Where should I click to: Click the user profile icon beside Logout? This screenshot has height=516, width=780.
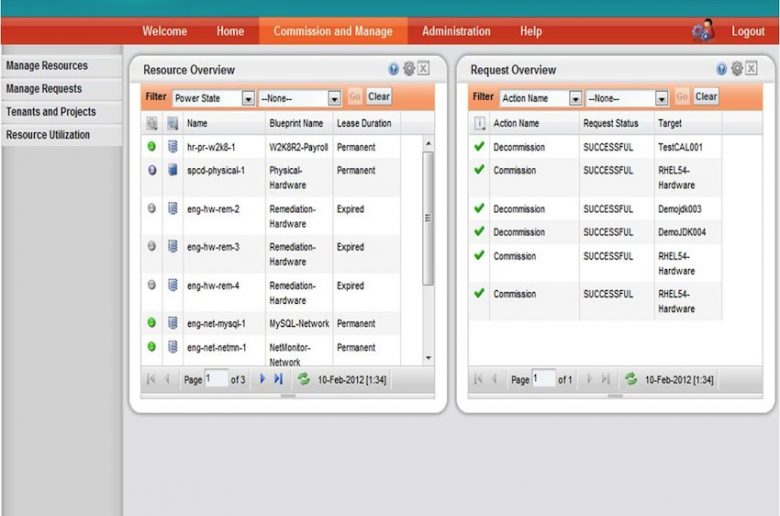[x=704, y=31]
